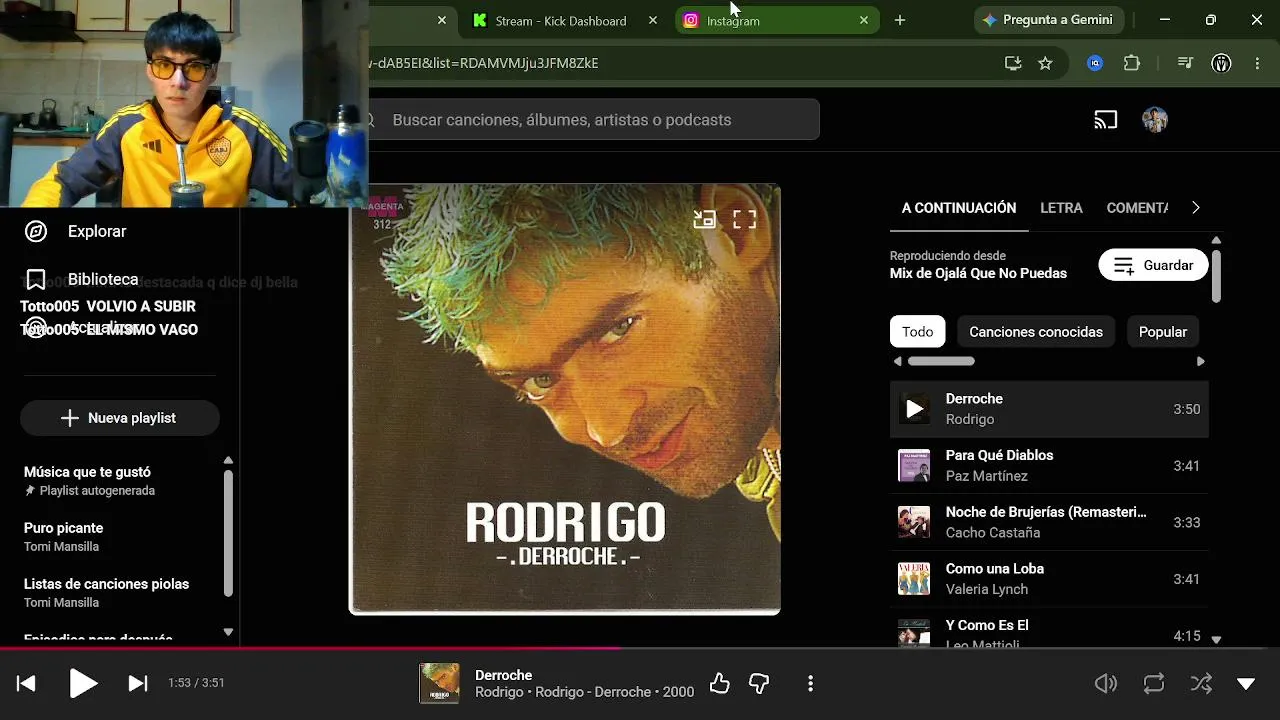Screen dimensions: 1280x720
Task: Open the now-playing album thumbnail
Action: pos(439,683)
